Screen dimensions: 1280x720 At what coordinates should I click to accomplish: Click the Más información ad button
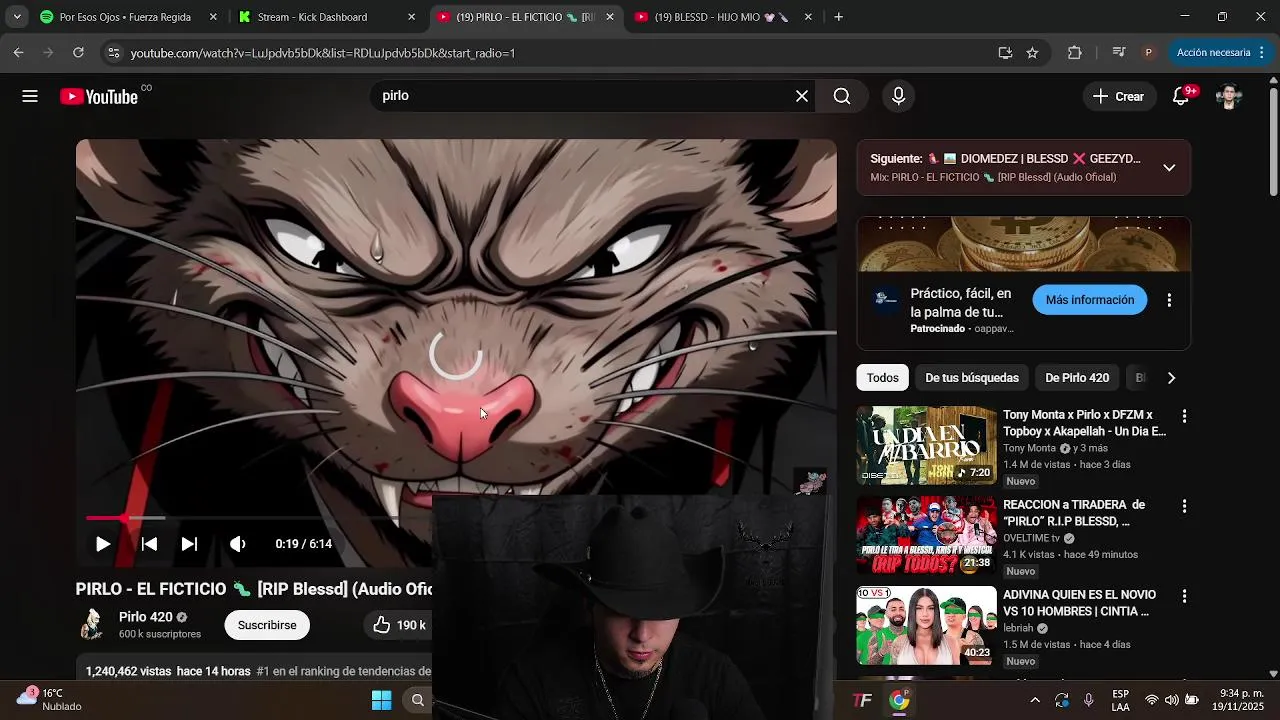[1090, 300]
